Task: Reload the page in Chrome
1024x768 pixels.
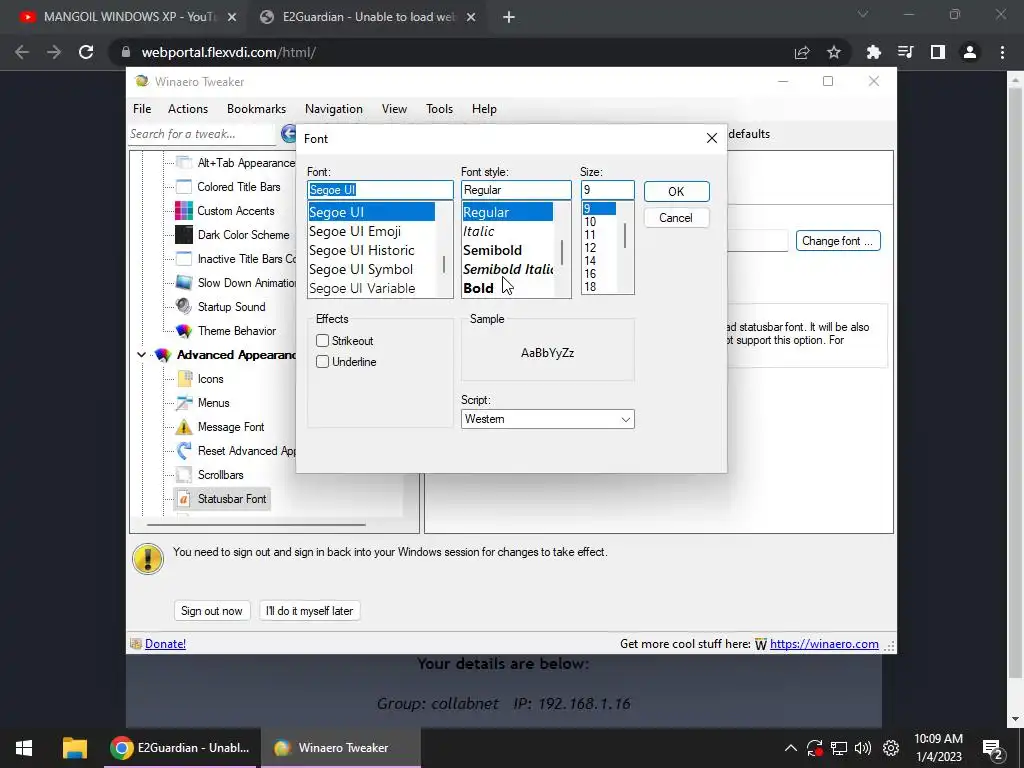Action: click(x=86, y=52)
